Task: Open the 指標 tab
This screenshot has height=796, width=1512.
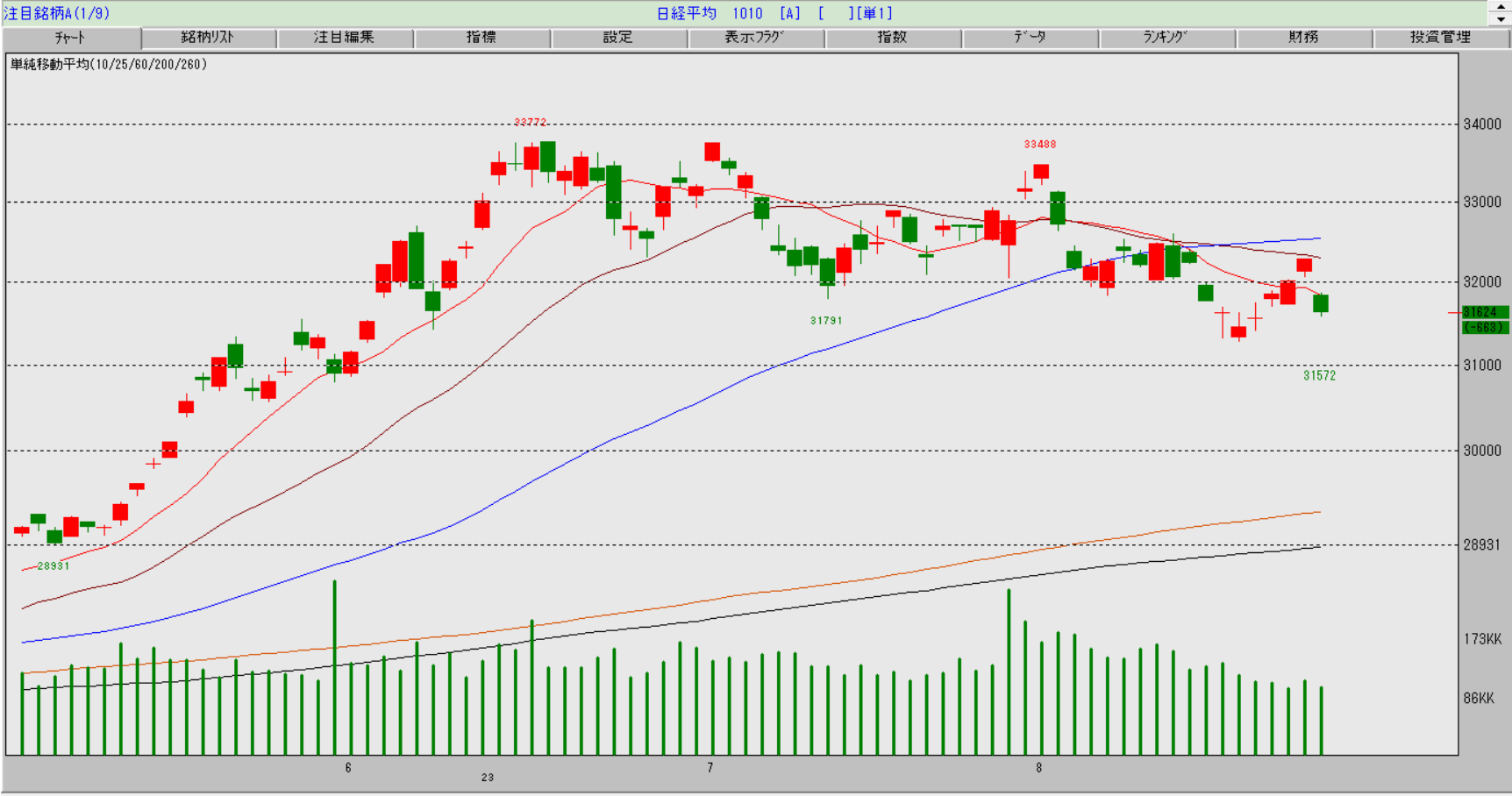Action: pyautogui.click(x=481, y=38)
